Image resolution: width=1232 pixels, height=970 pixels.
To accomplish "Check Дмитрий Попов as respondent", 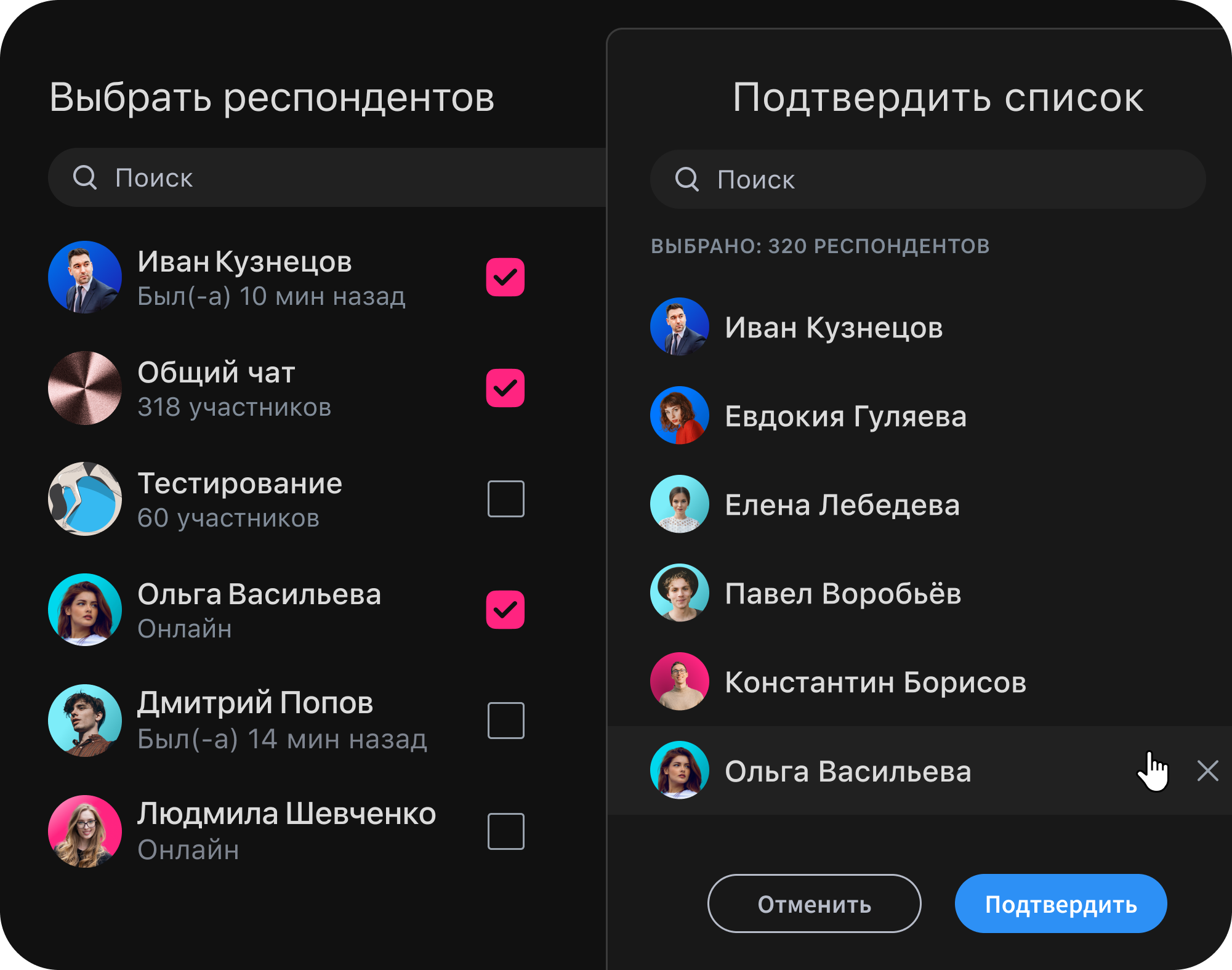I will click(x=506, y=721).
